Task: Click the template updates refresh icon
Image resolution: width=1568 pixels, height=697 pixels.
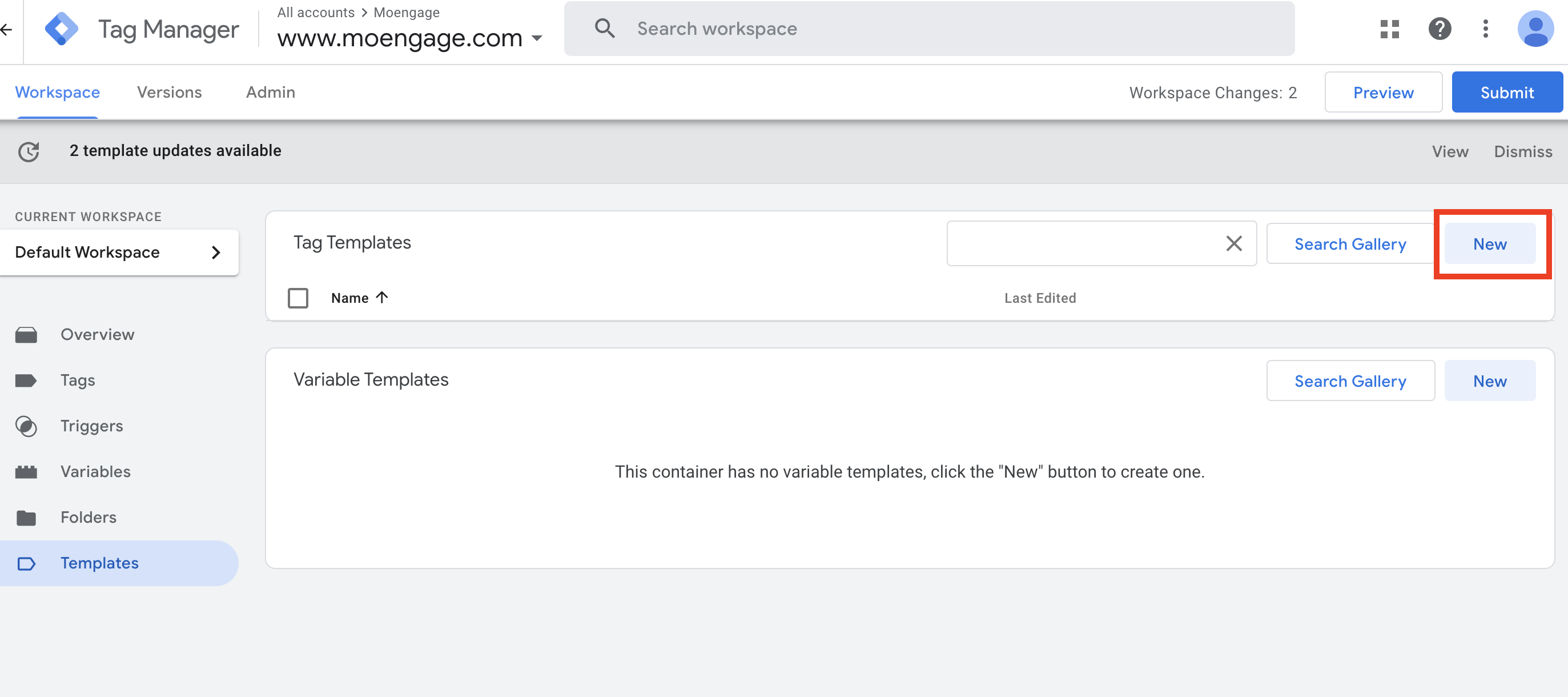Action: point(29,151)
